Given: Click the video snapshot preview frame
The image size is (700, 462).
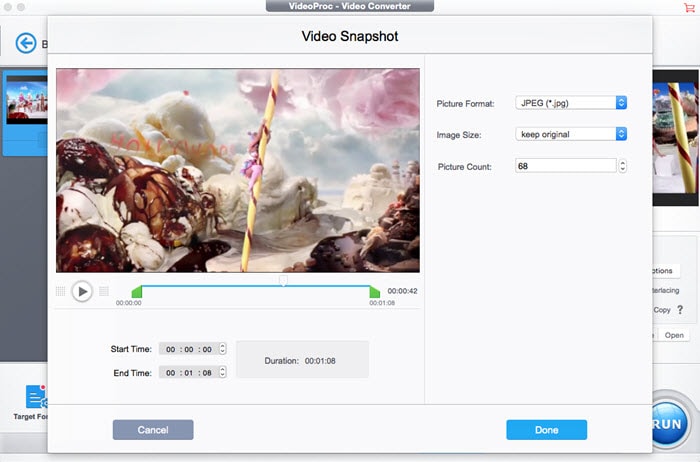Looking at the screenshot, I should click(x=238, y=170).
